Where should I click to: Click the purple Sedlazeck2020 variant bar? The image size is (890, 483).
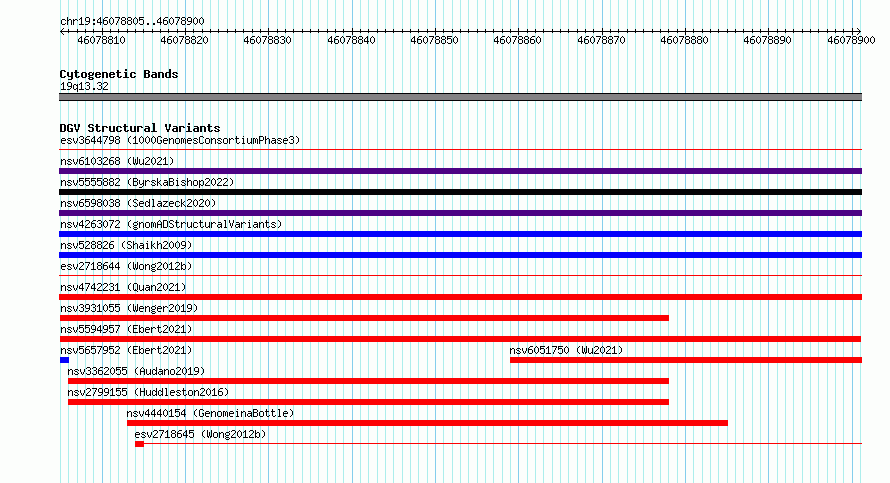coord(460,213)
